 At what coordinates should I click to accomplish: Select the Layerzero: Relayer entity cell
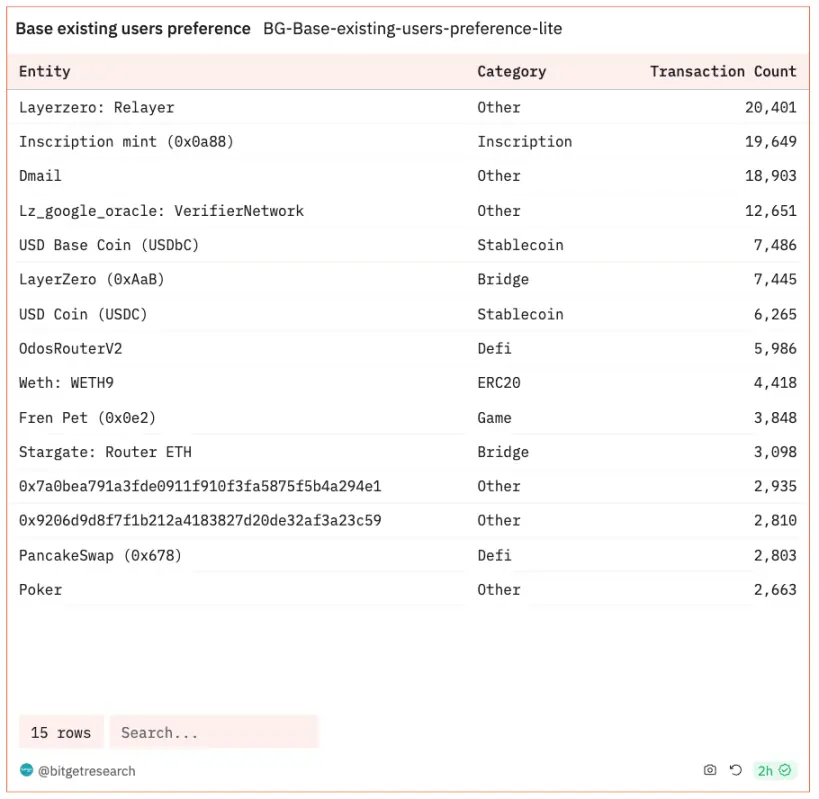pyautogui.click(x=96, y=107)
